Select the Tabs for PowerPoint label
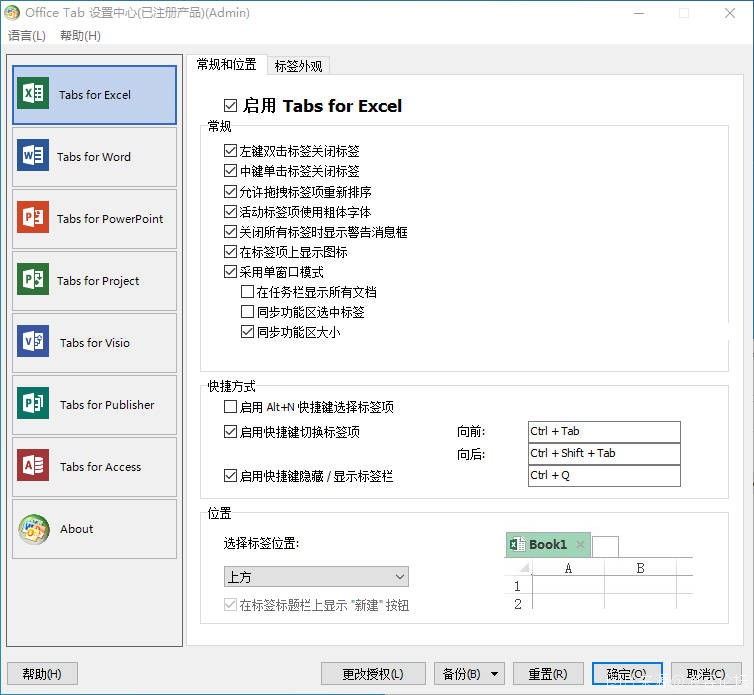Viewport: 754px width, 695px height. click(110, 219)
